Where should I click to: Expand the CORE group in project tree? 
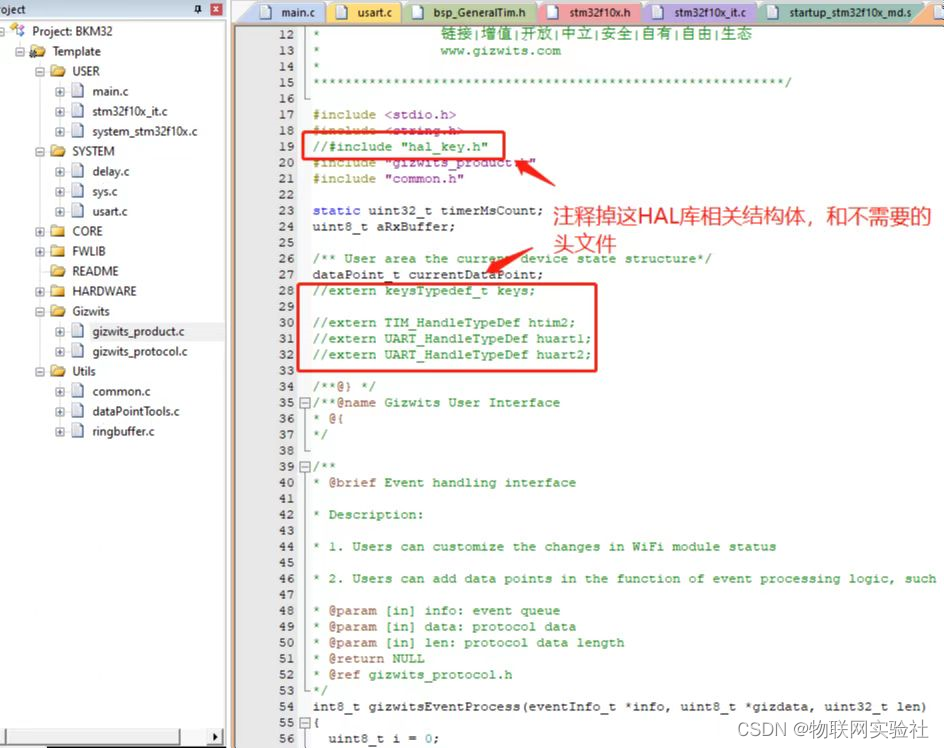click(40, 231)
